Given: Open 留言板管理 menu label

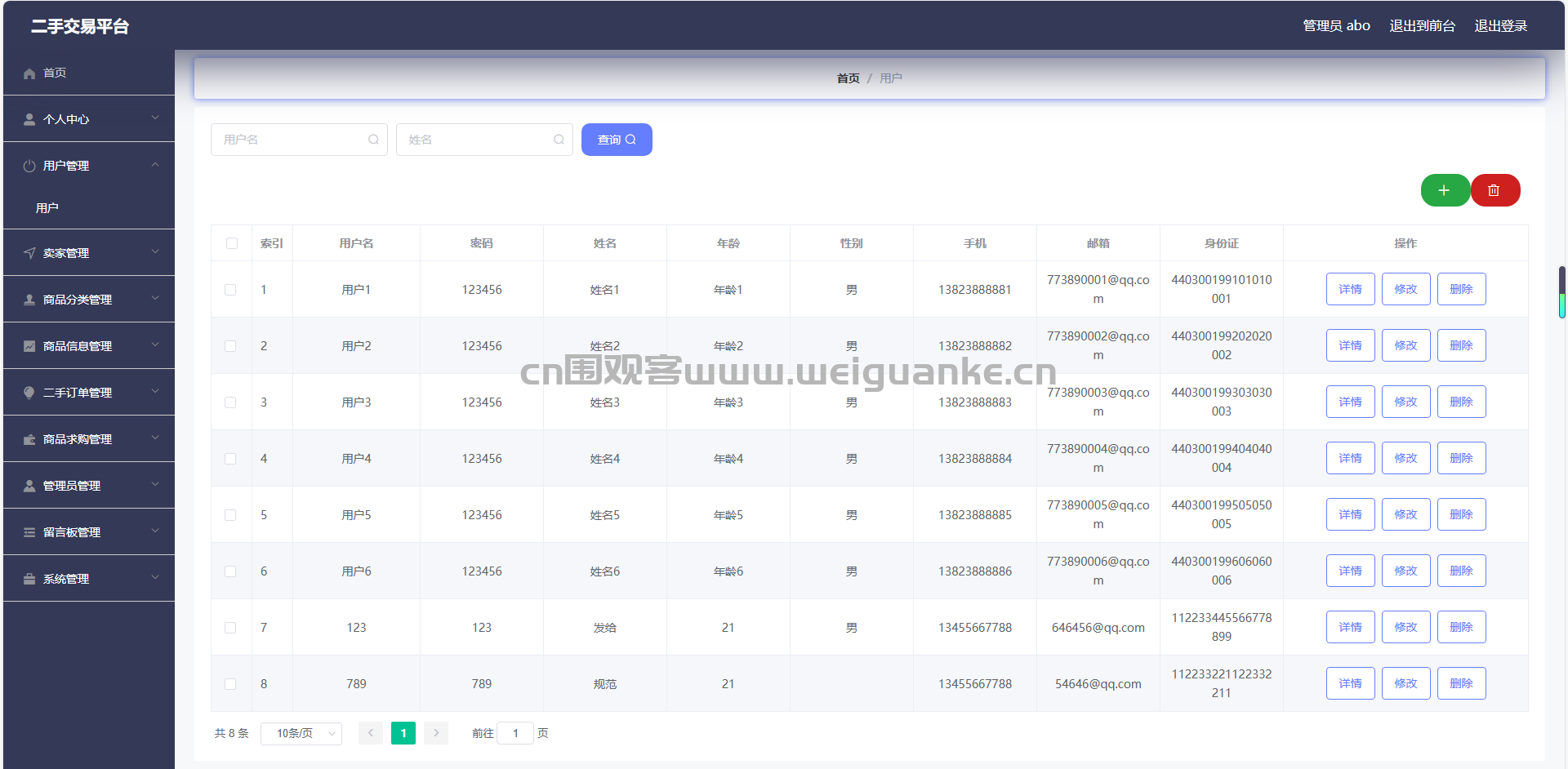Looking at the screenshot, I should pyautogui.click(x=72, y=532).
